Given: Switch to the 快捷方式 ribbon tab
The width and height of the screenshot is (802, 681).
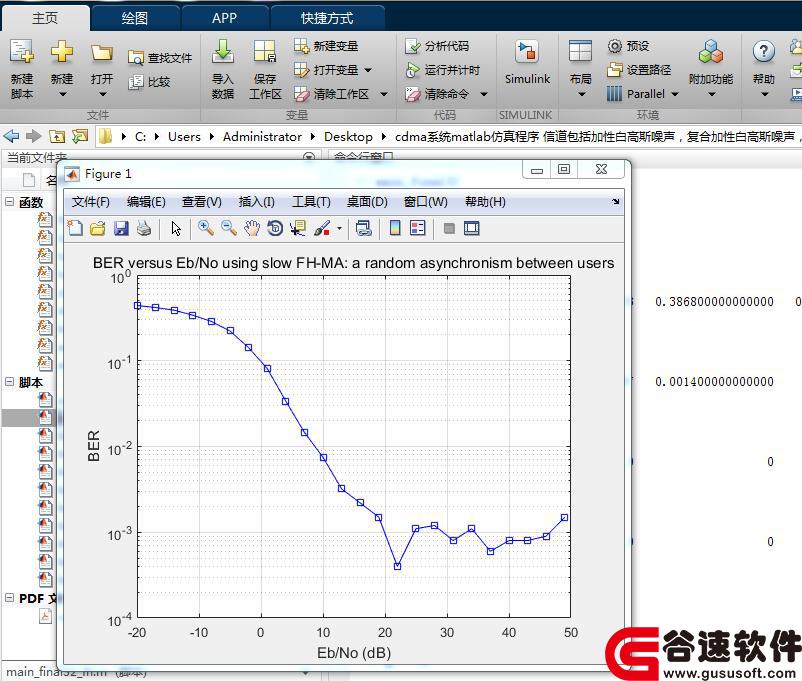Looking at the screenshot, I should 327,18.
